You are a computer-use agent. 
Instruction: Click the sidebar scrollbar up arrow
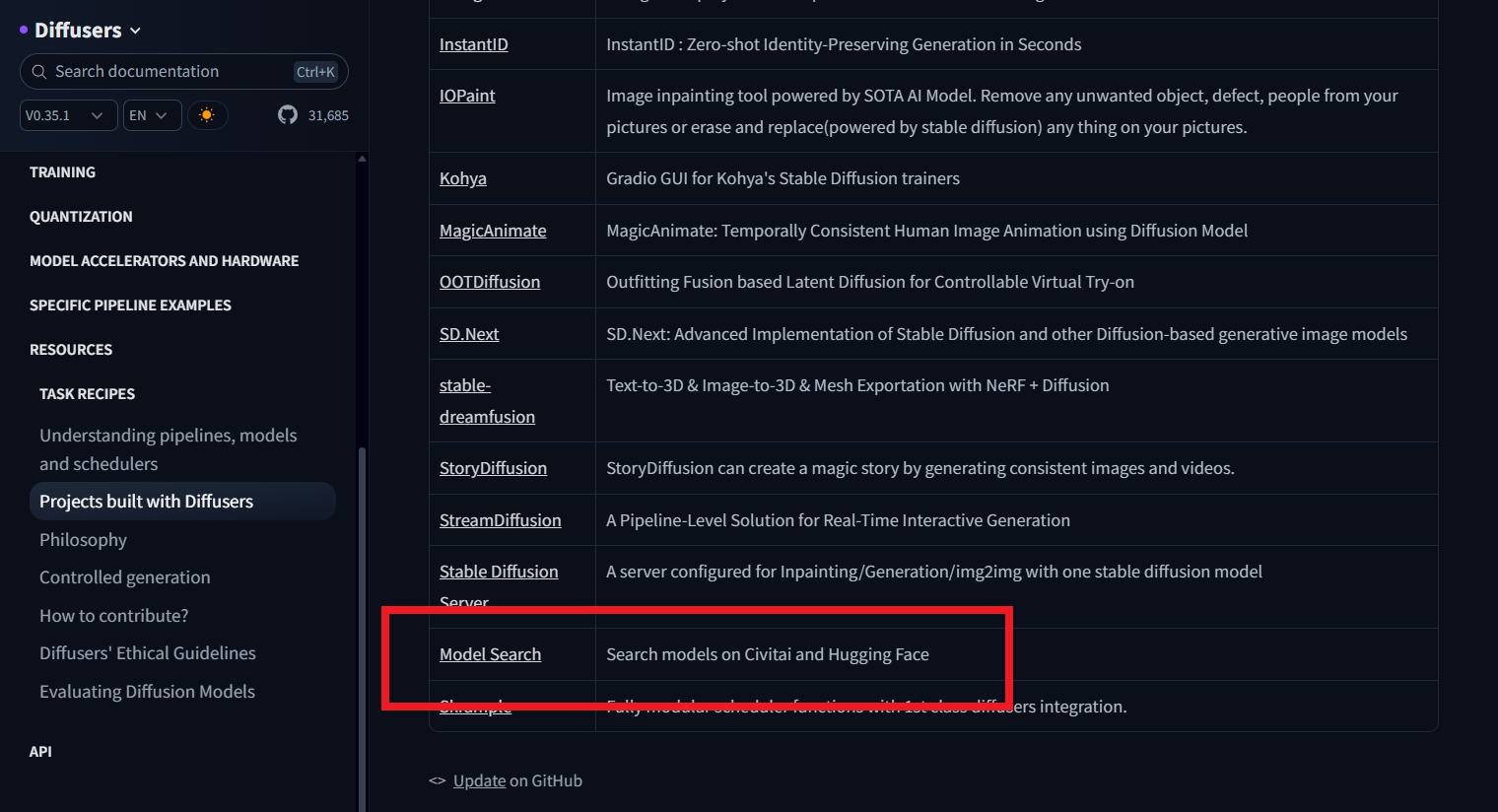click(x=362, y=159)
